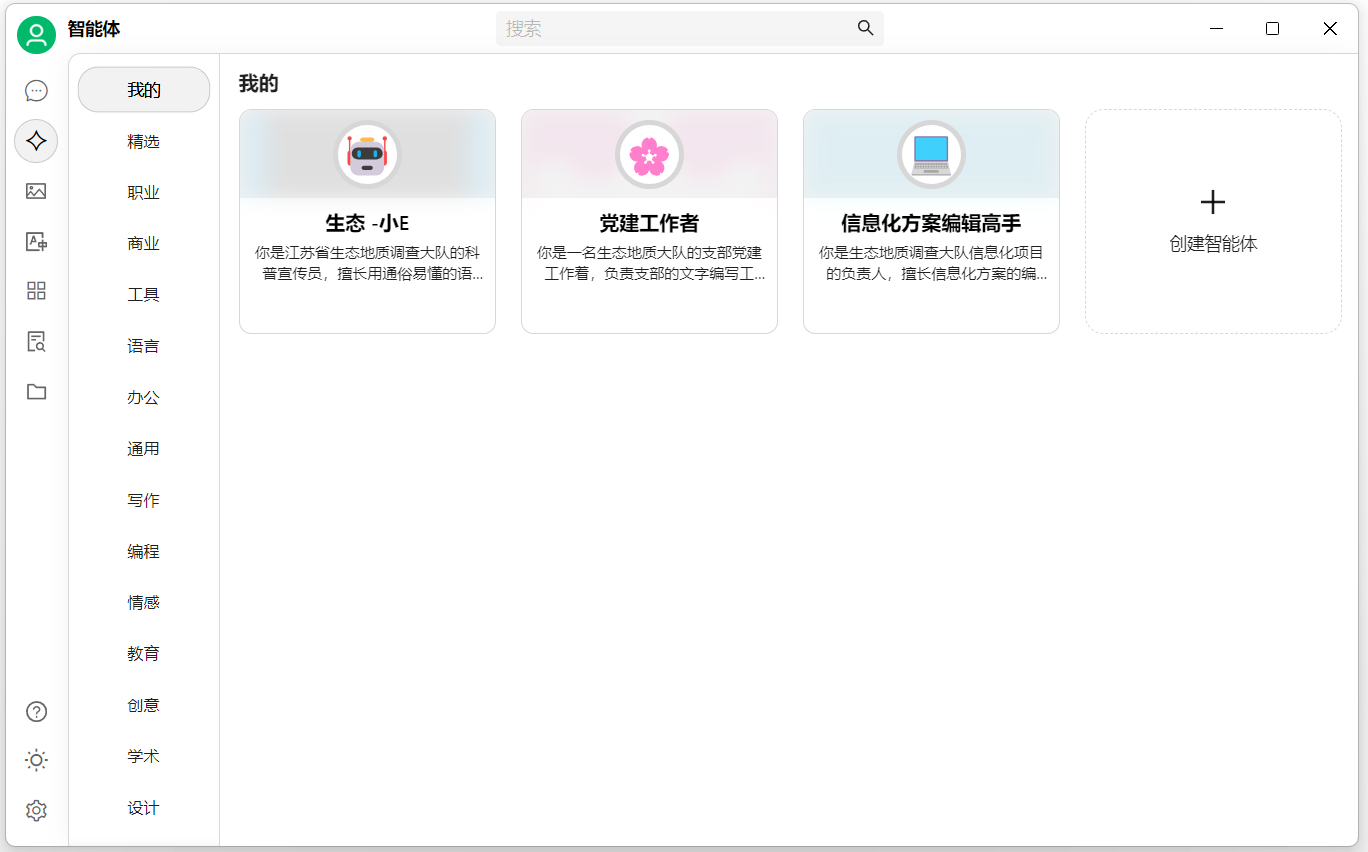
Task: Toggle the light/dark theme sun icon
Action: (x=36, y=761)
